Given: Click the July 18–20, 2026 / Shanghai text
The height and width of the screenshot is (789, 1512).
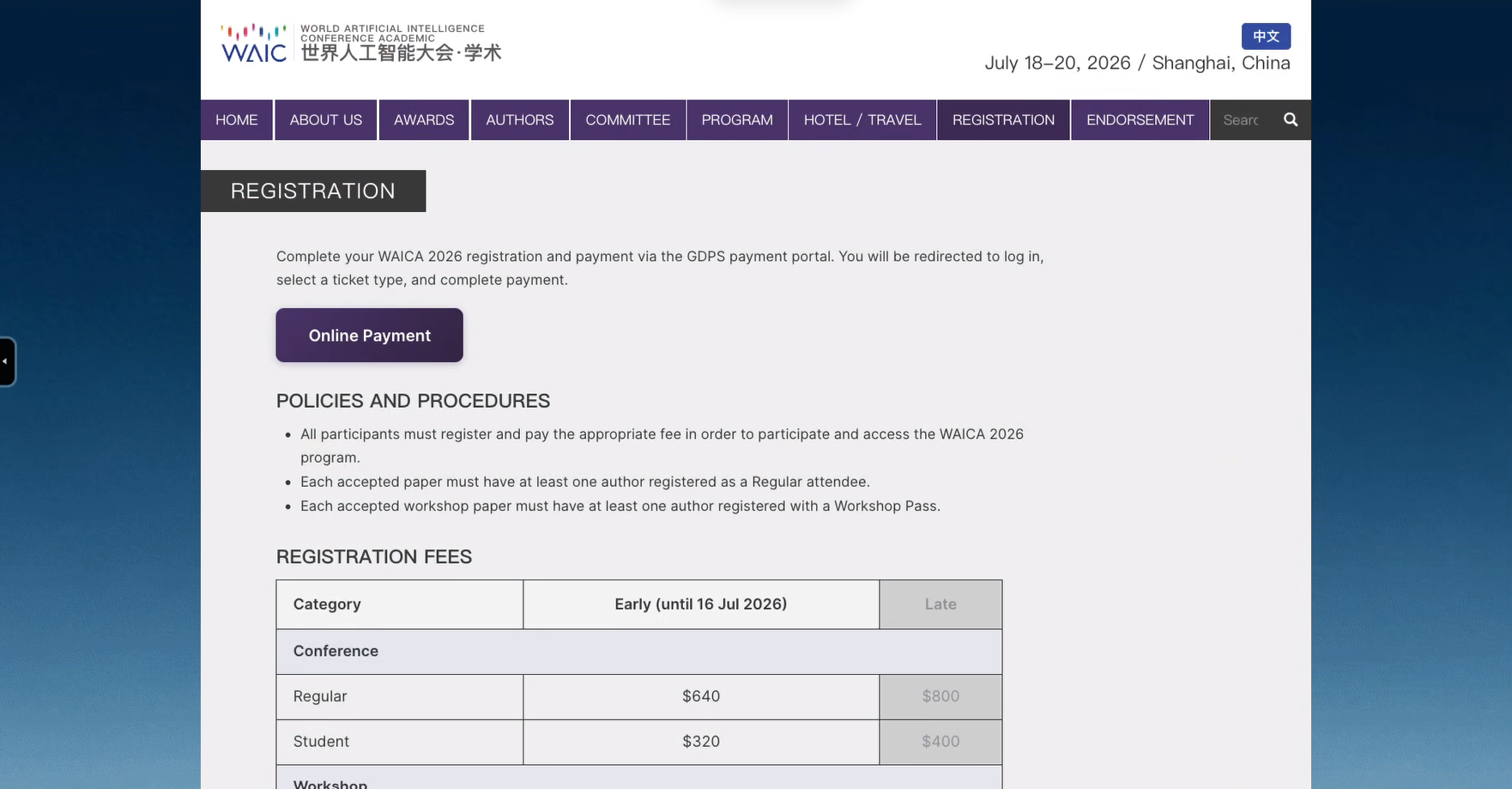Looking at the screenshot, I should (x=1137, y=63).
